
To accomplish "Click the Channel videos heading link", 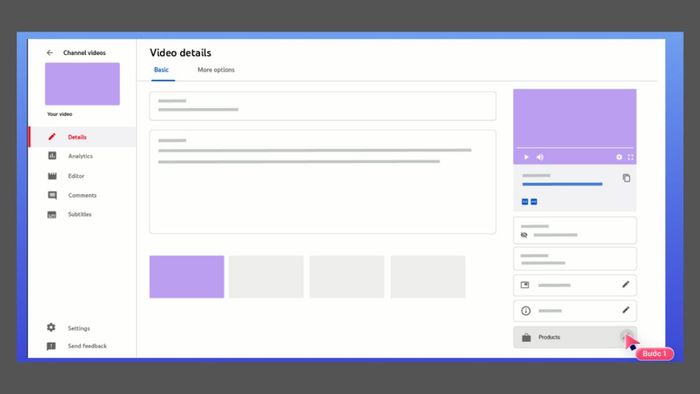I will [x=84, y=53].
